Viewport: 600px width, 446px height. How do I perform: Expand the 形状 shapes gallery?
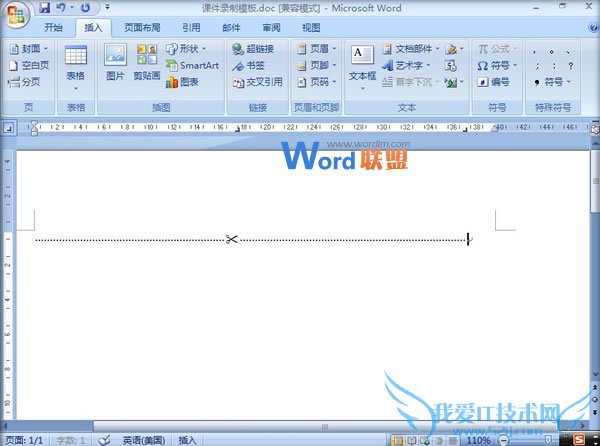coord(186,49)
